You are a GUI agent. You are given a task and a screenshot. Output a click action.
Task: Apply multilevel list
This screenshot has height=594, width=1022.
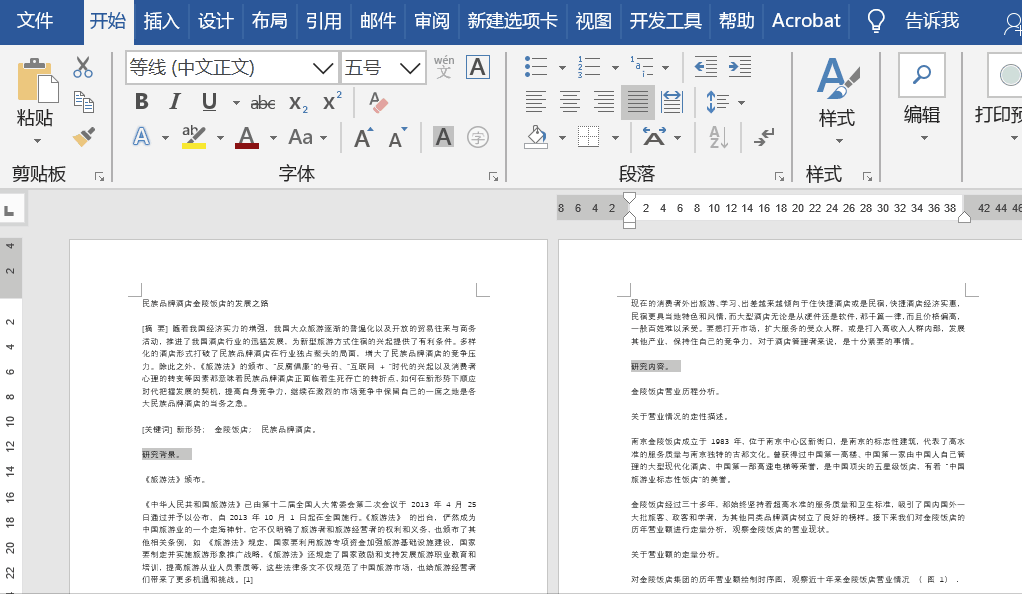[642, 67]
